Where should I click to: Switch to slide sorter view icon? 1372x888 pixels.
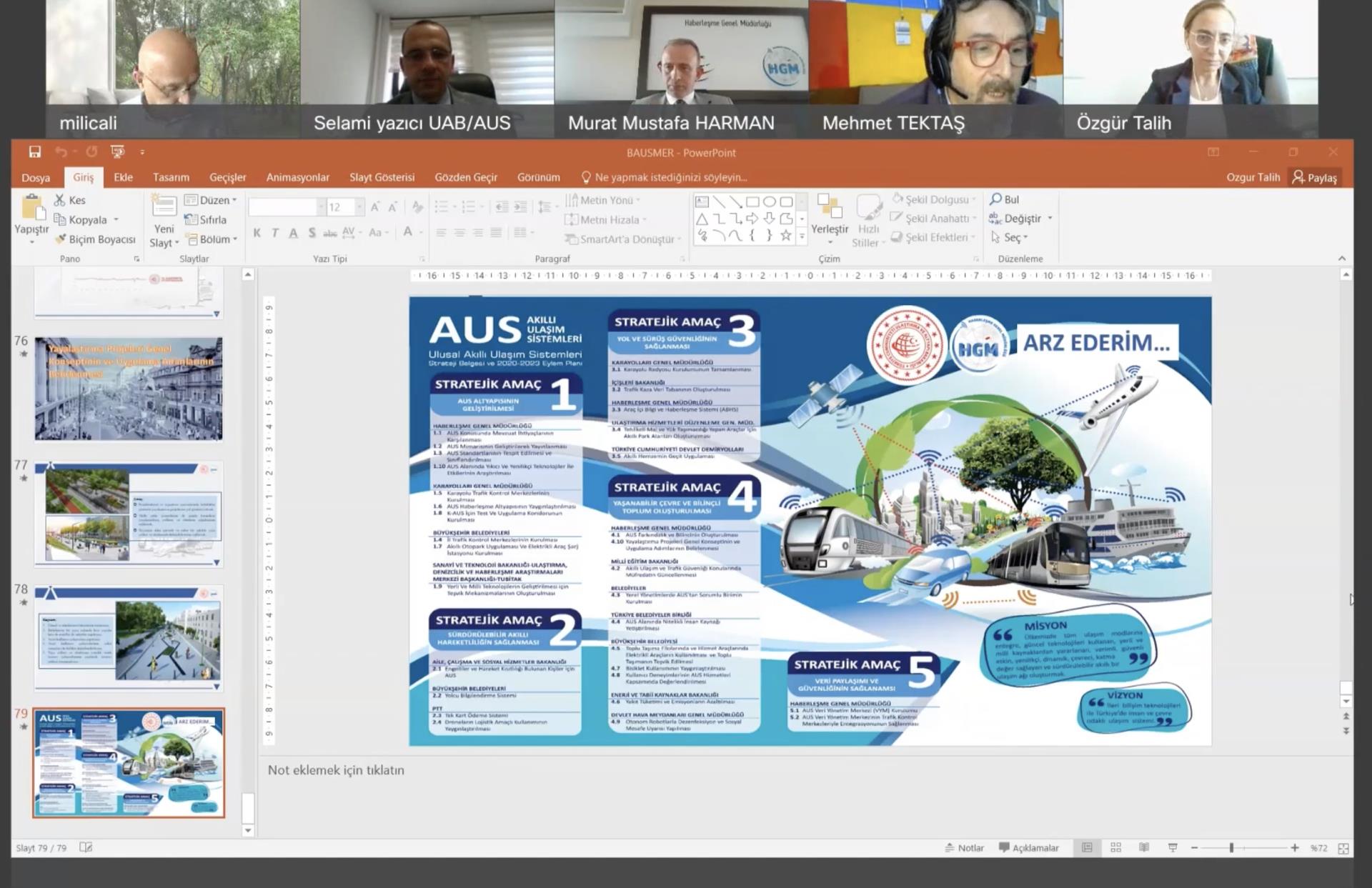(x=1115, y=848)
